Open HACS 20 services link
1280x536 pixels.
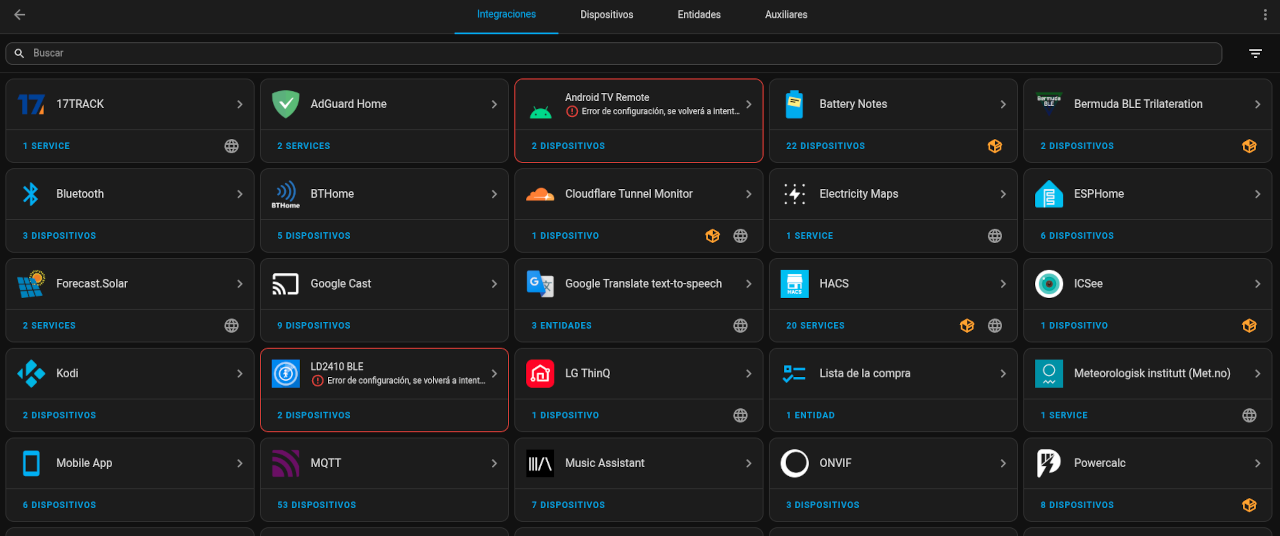coord(815,326)
